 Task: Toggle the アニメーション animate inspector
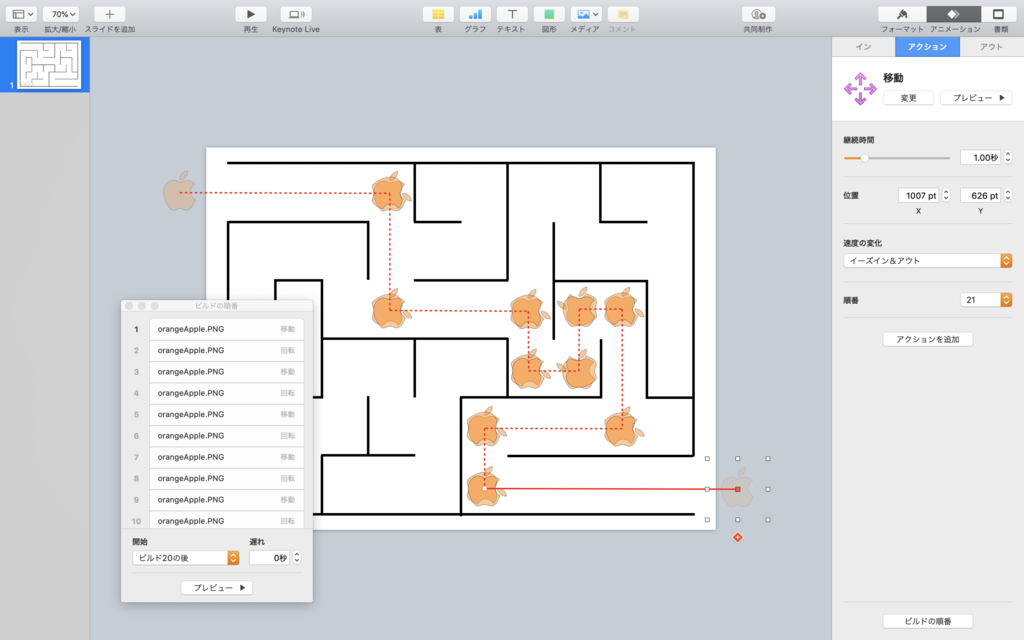click(953, 14)
